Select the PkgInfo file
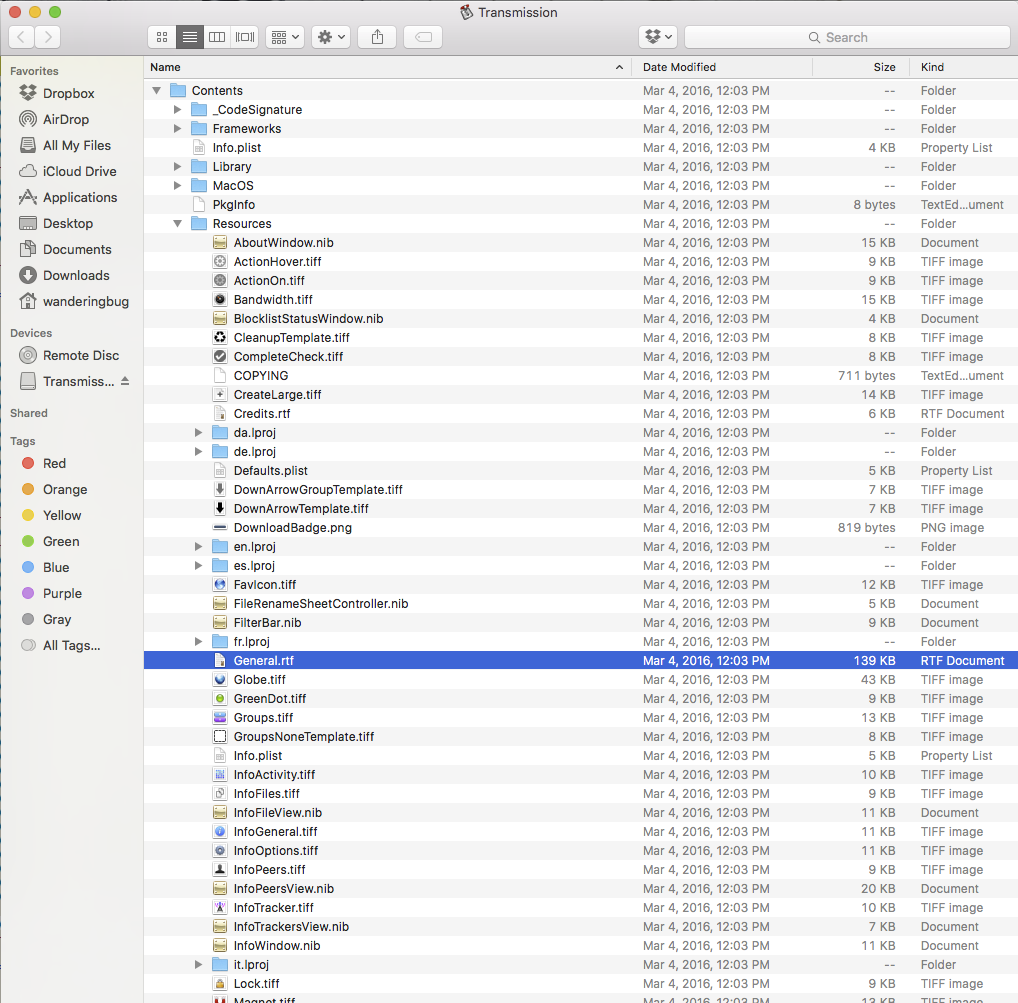 click(581, 204)
